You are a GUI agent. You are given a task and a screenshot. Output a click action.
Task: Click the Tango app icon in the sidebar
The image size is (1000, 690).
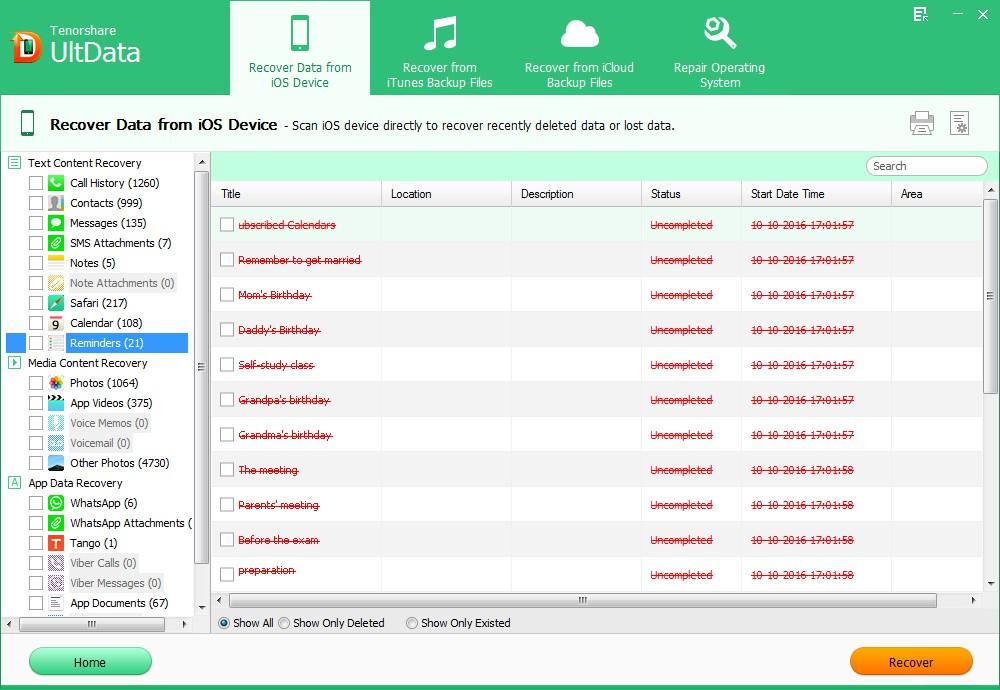pos(53,543)
